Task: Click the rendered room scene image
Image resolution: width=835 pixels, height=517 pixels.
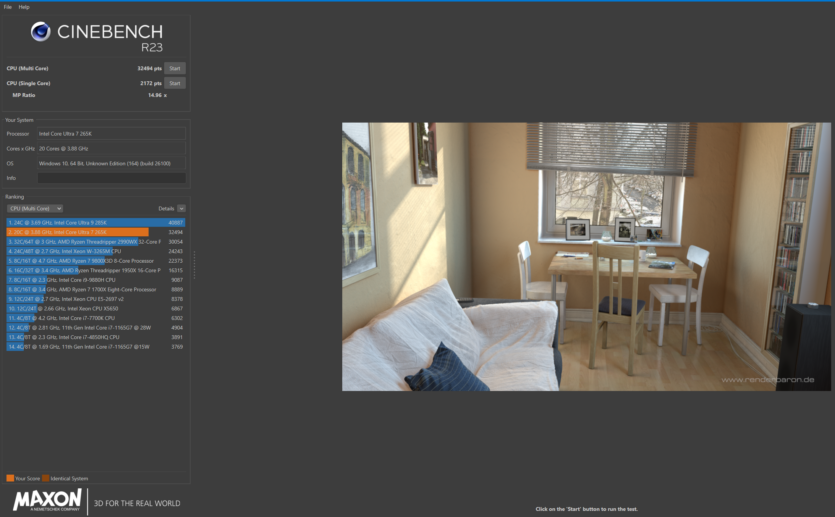Action: [x=586, y=257]
